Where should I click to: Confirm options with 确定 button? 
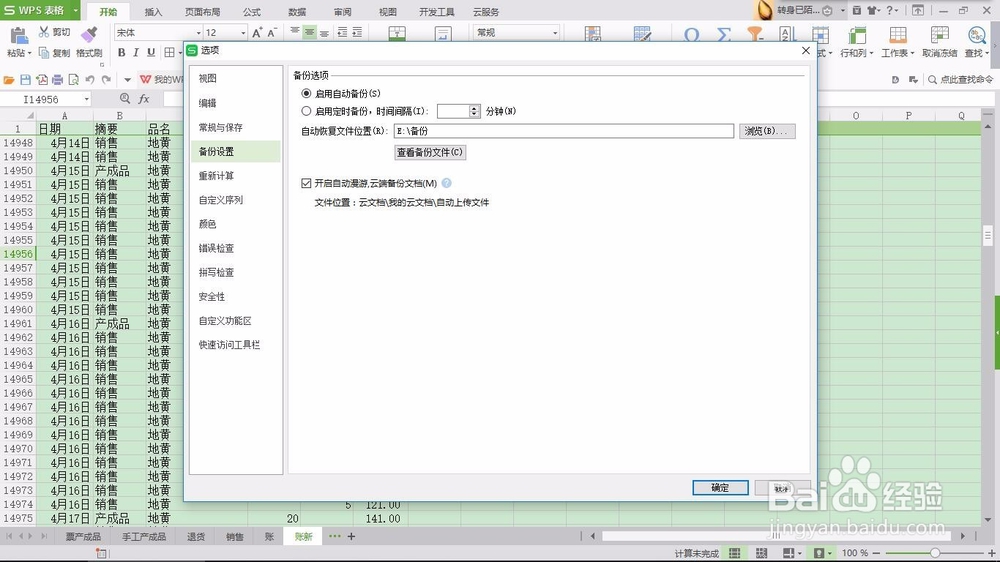[x=720, y=487]
